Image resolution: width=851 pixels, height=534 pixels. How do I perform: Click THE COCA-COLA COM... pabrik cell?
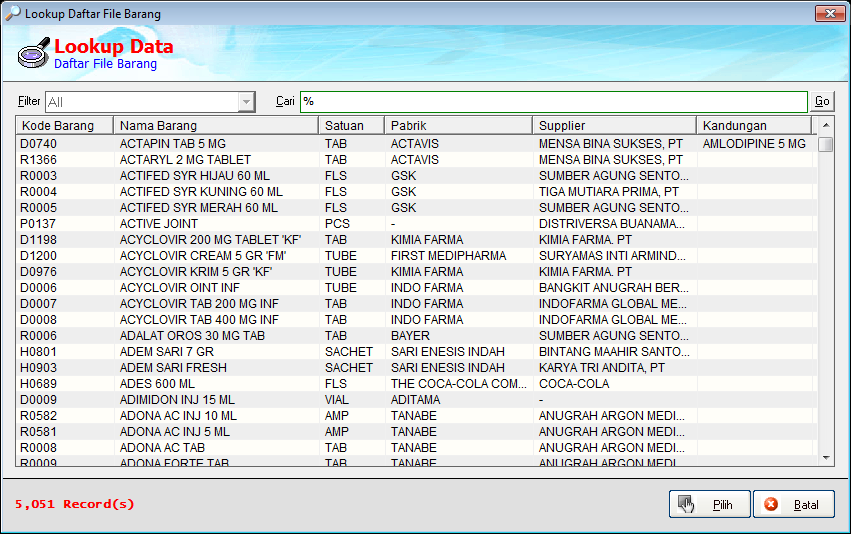459,384
